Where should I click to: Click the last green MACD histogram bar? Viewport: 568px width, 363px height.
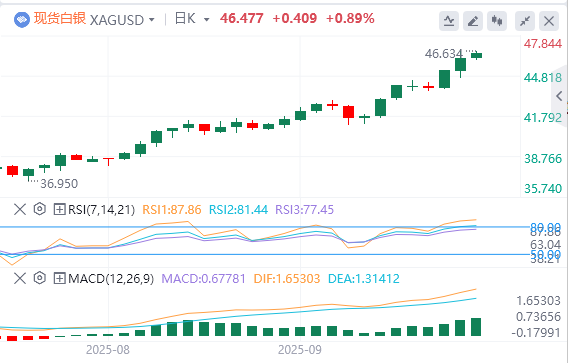[x=476, y=327]
